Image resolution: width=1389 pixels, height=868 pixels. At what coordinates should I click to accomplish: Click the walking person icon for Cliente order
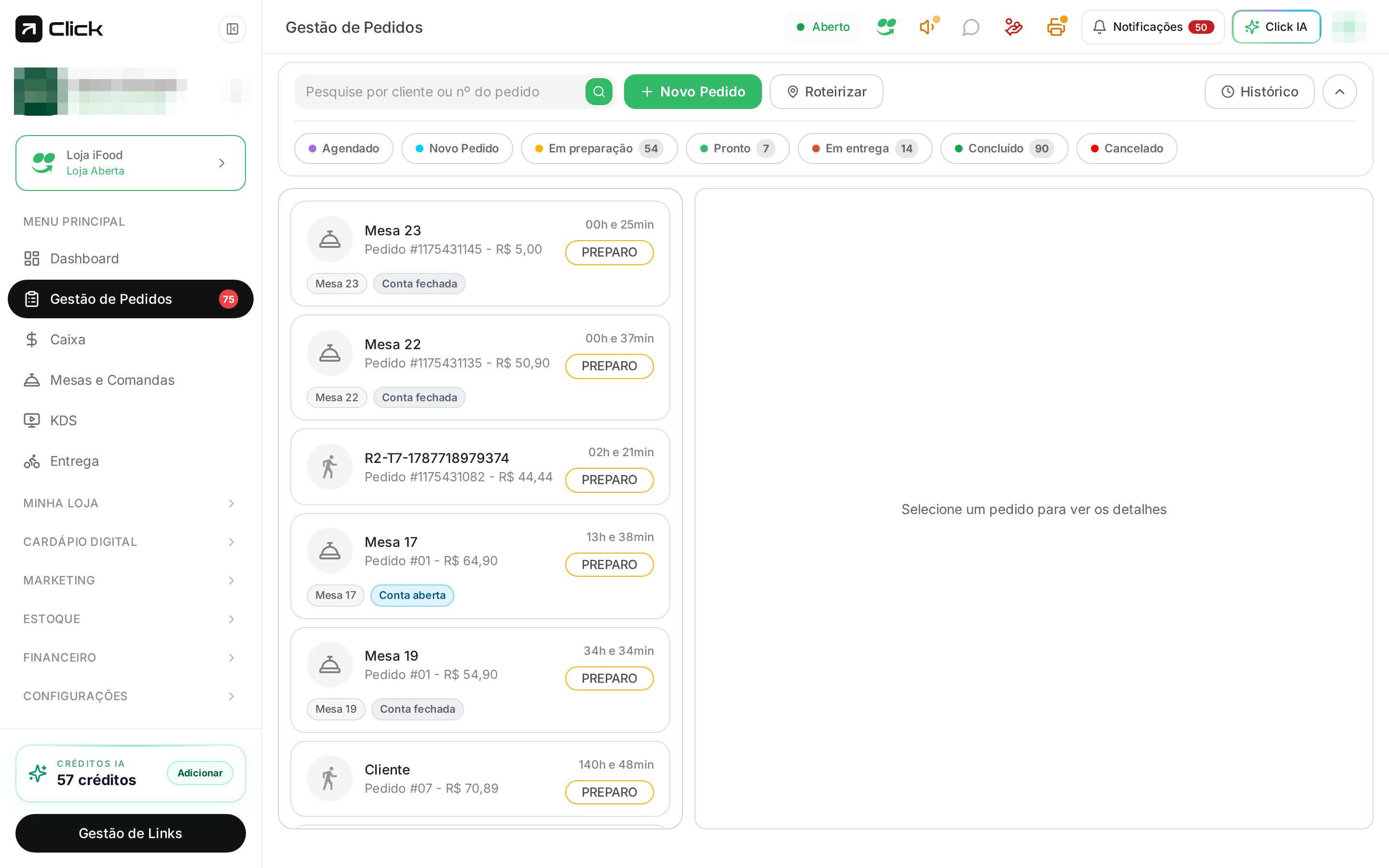pyautogui.click(x=329, y=778)
